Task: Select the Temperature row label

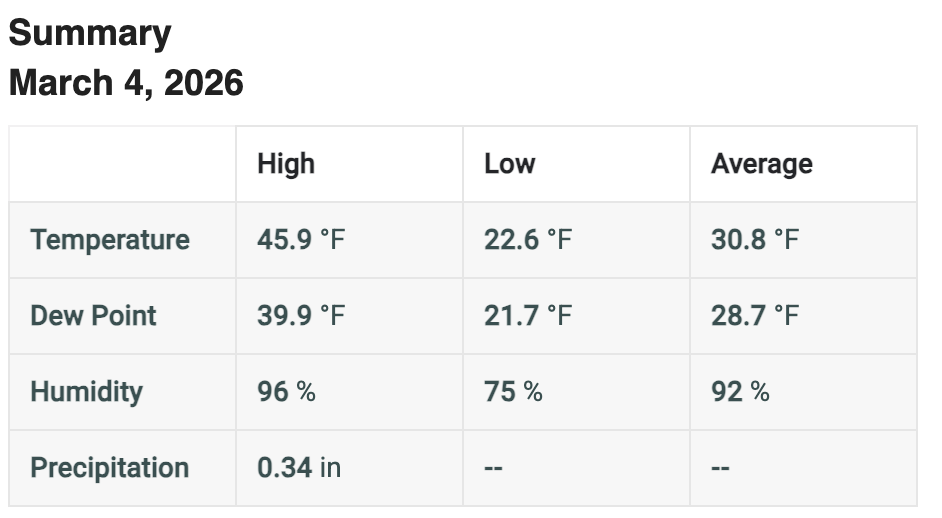Action: (x=110, y=240)
